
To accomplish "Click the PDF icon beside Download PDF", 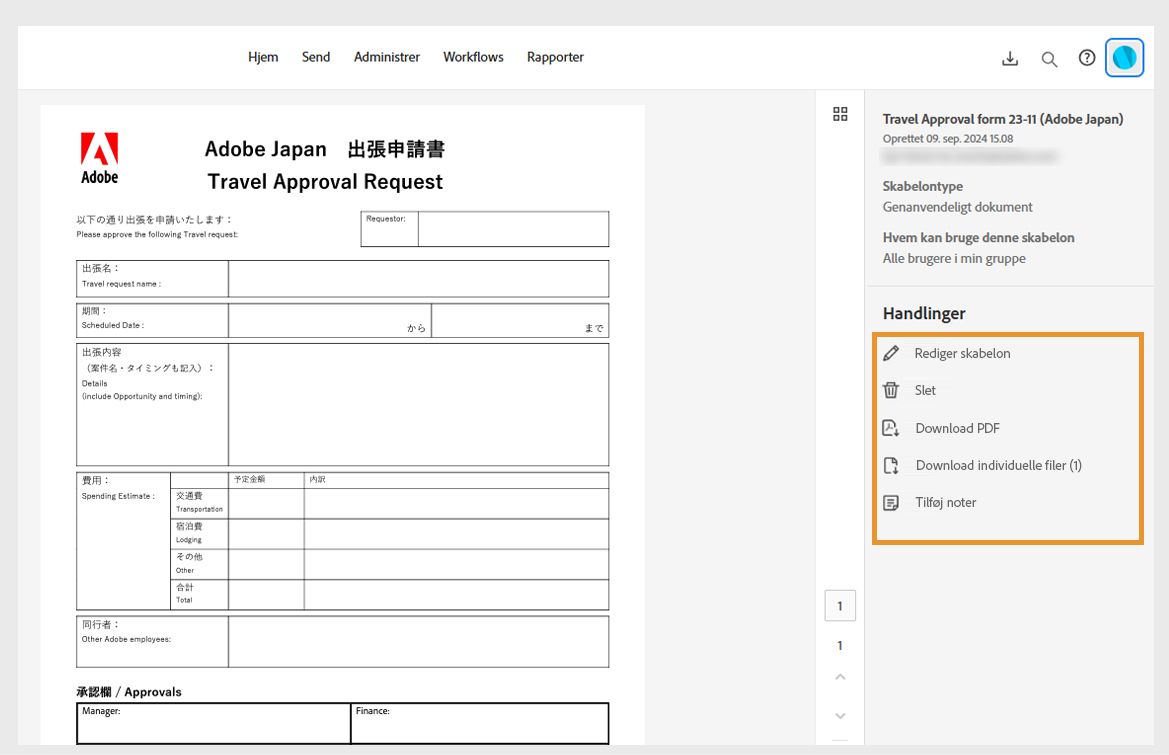I will 891,428.
